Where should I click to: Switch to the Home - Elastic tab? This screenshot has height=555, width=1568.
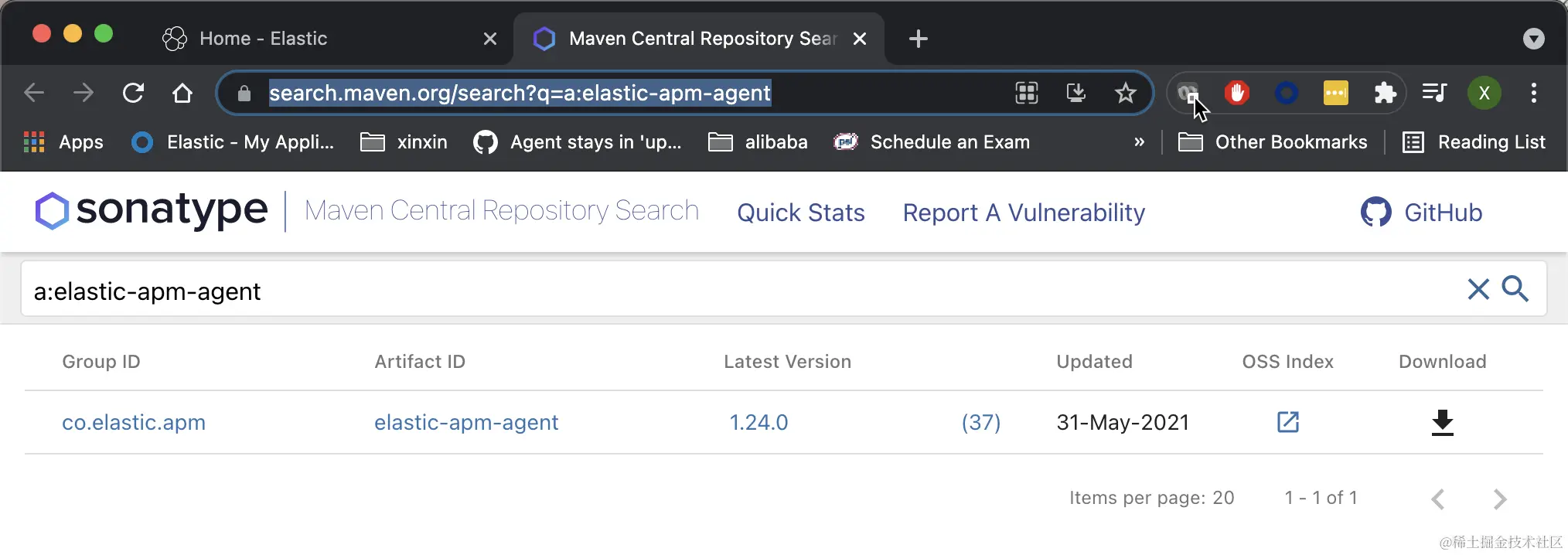(x=263, y=39)
